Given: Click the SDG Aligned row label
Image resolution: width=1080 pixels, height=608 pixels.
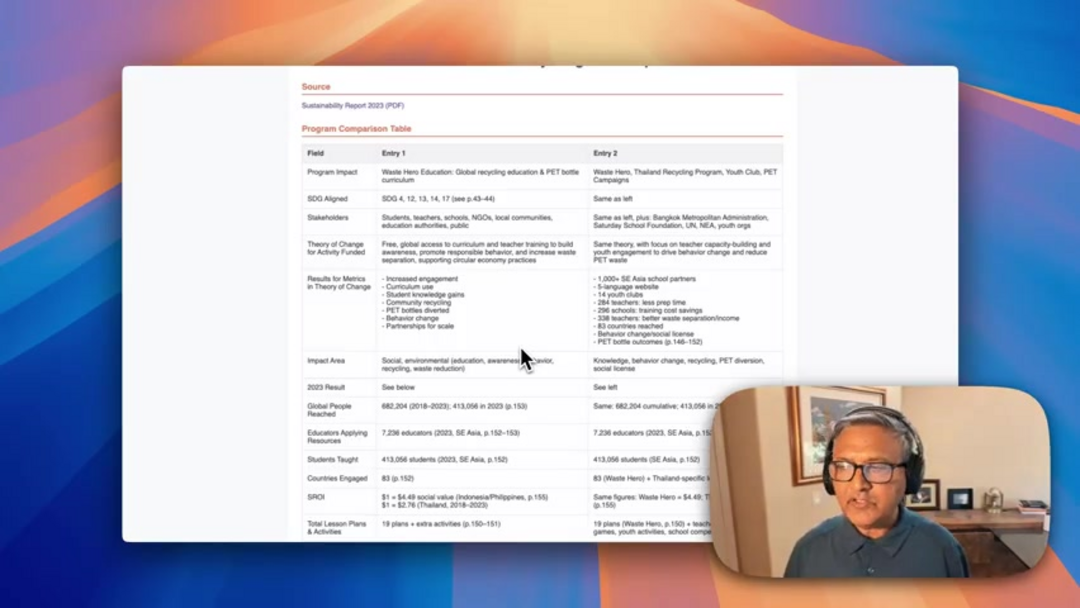Looking at the screenshot, I should pyautogui.click(x=327, y=199).
